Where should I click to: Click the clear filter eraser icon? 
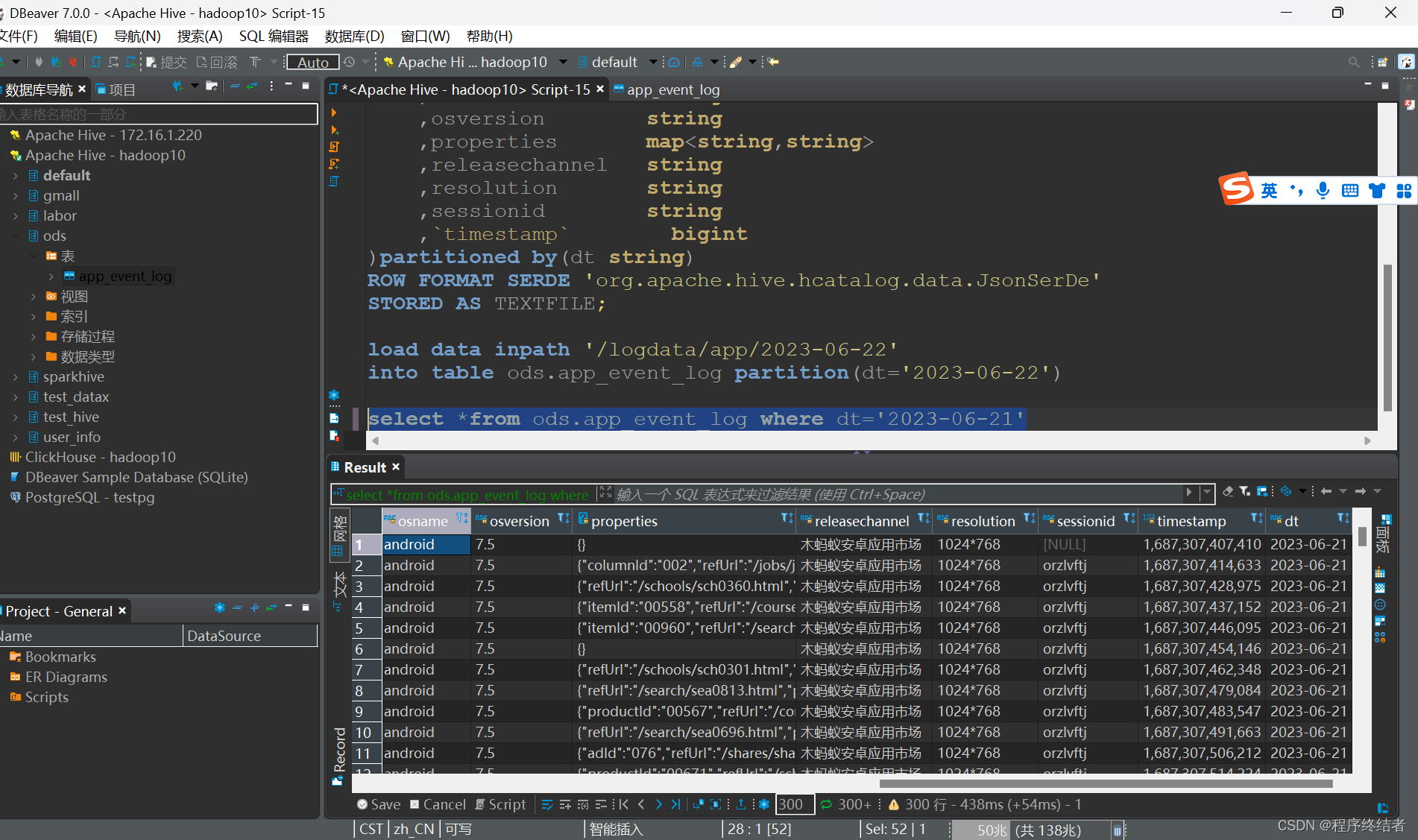[x=1227, y=491]
